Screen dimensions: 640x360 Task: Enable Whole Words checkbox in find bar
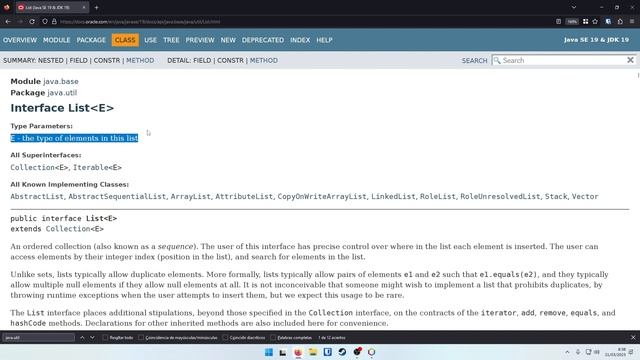click(x=273, y=338)
